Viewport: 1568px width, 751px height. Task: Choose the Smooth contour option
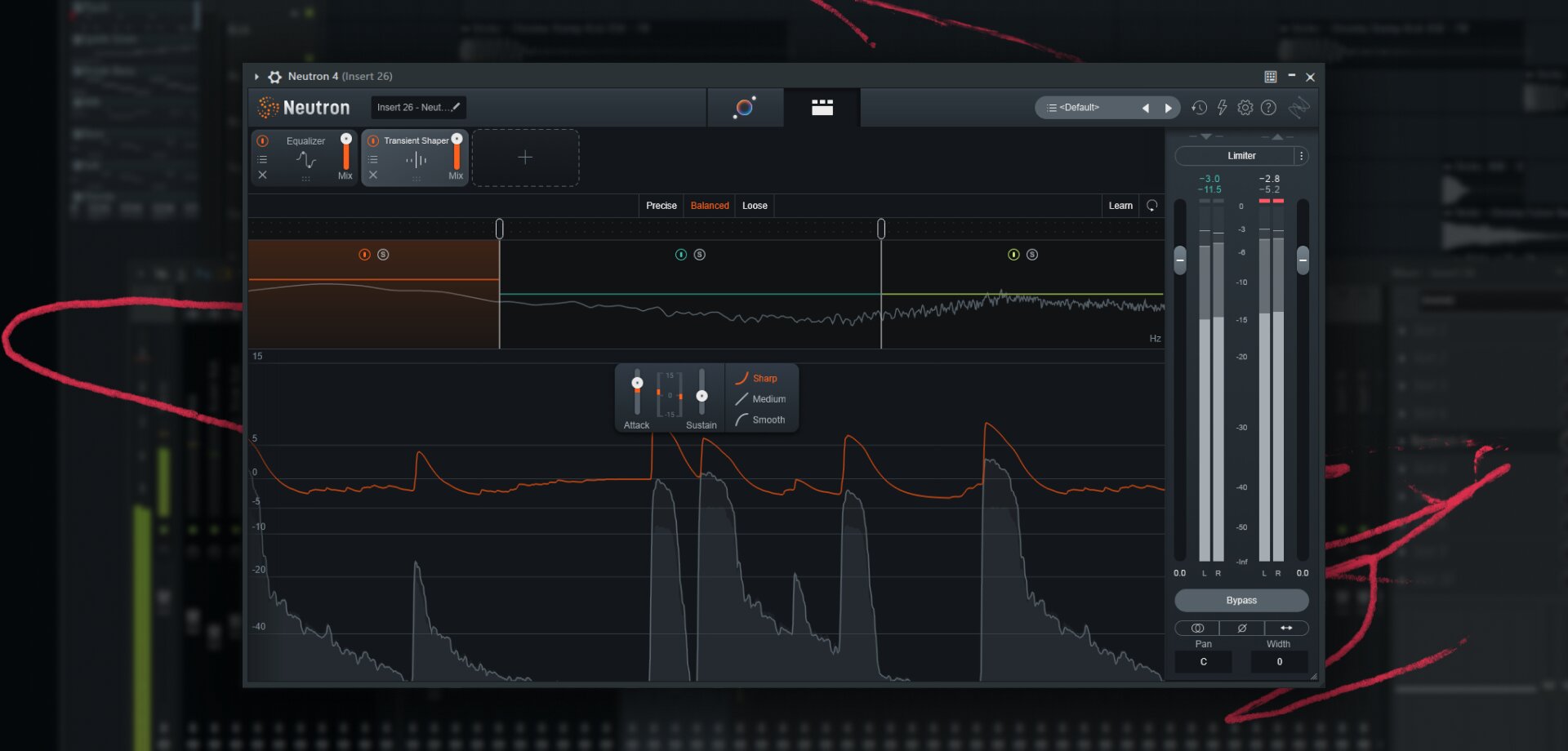coord(759,420)
